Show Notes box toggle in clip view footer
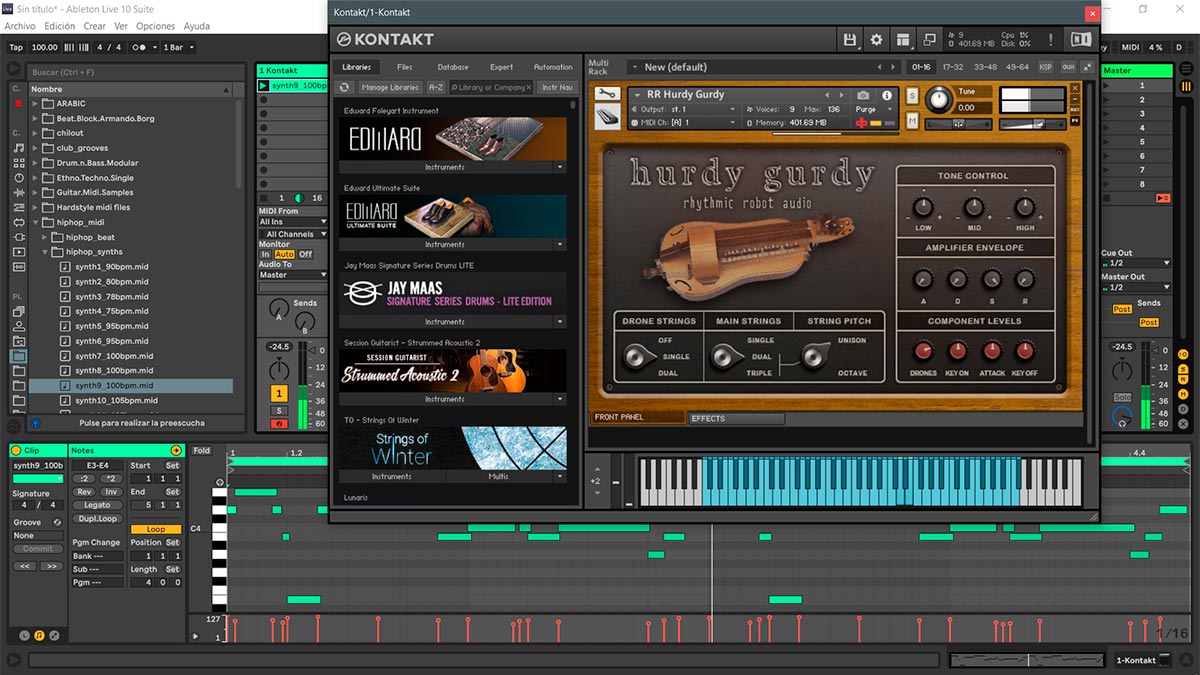Viewport: 1200px width, 675px height. tap(39, 635)
